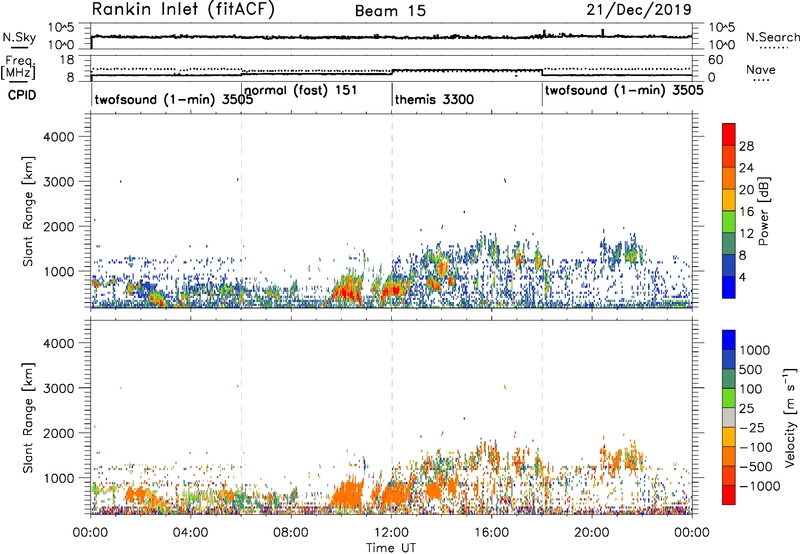
Task: Click 'Slant Range [km]' label of power panel
Action: click(x=28, y=211)
